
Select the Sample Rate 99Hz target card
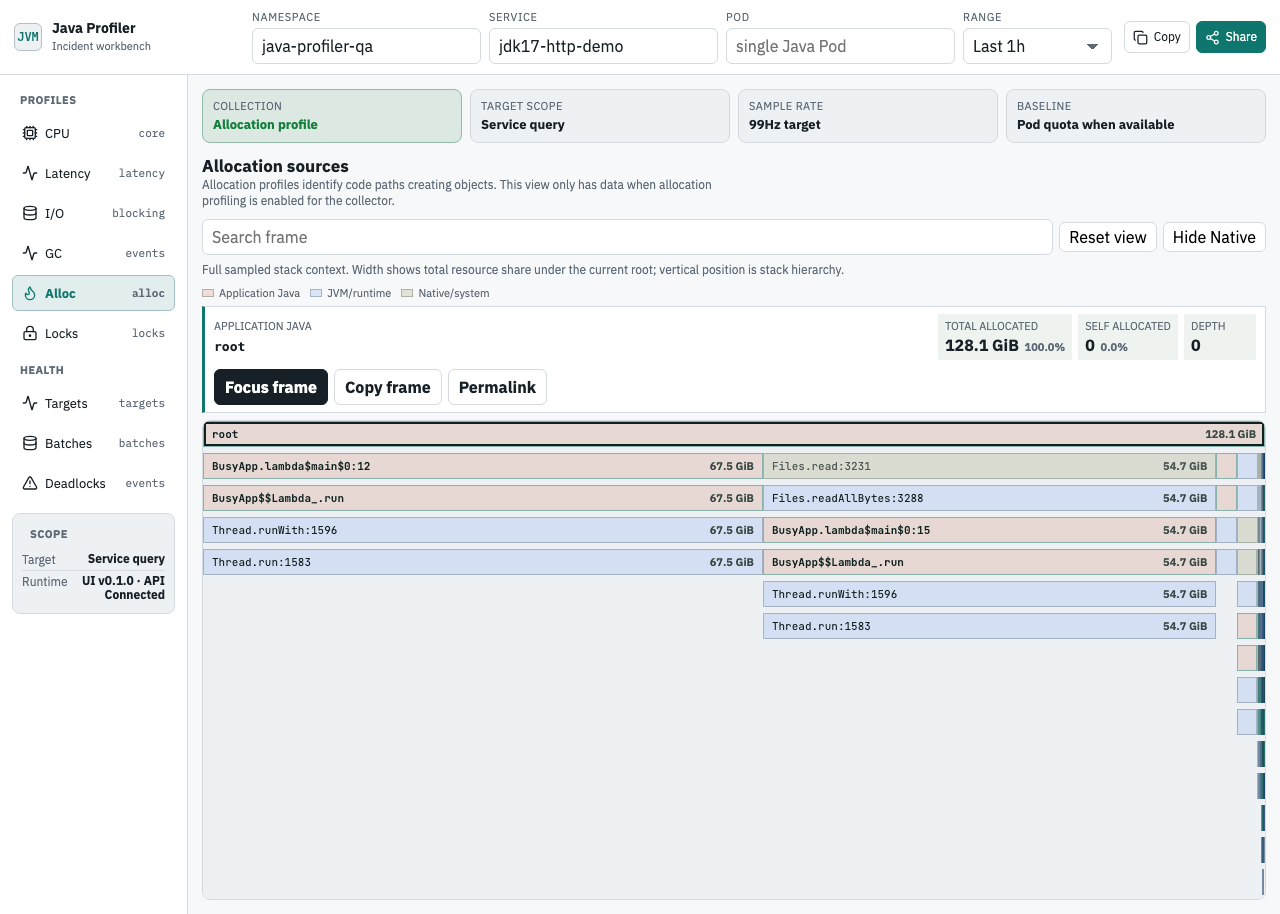[x=868, y=116]
